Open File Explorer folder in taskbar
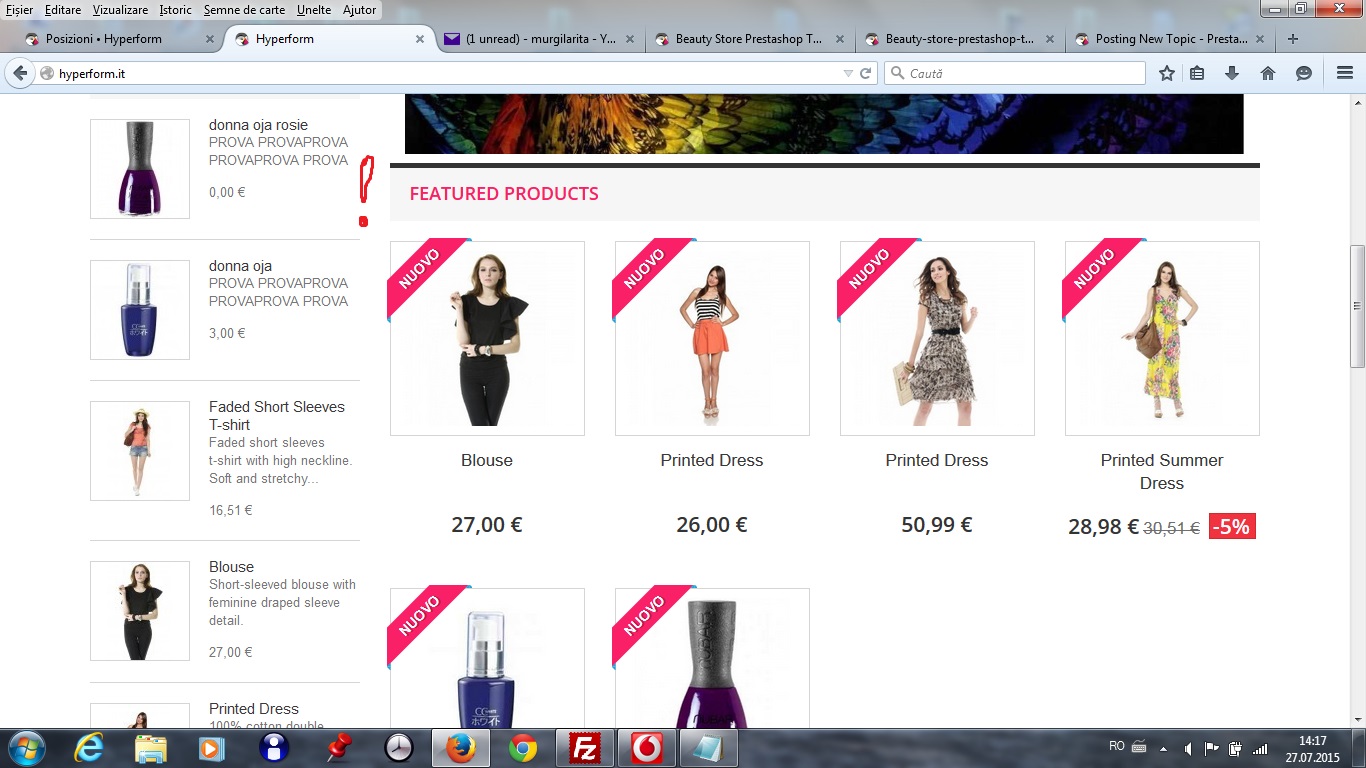1366x768 pixels. (151, 748)
